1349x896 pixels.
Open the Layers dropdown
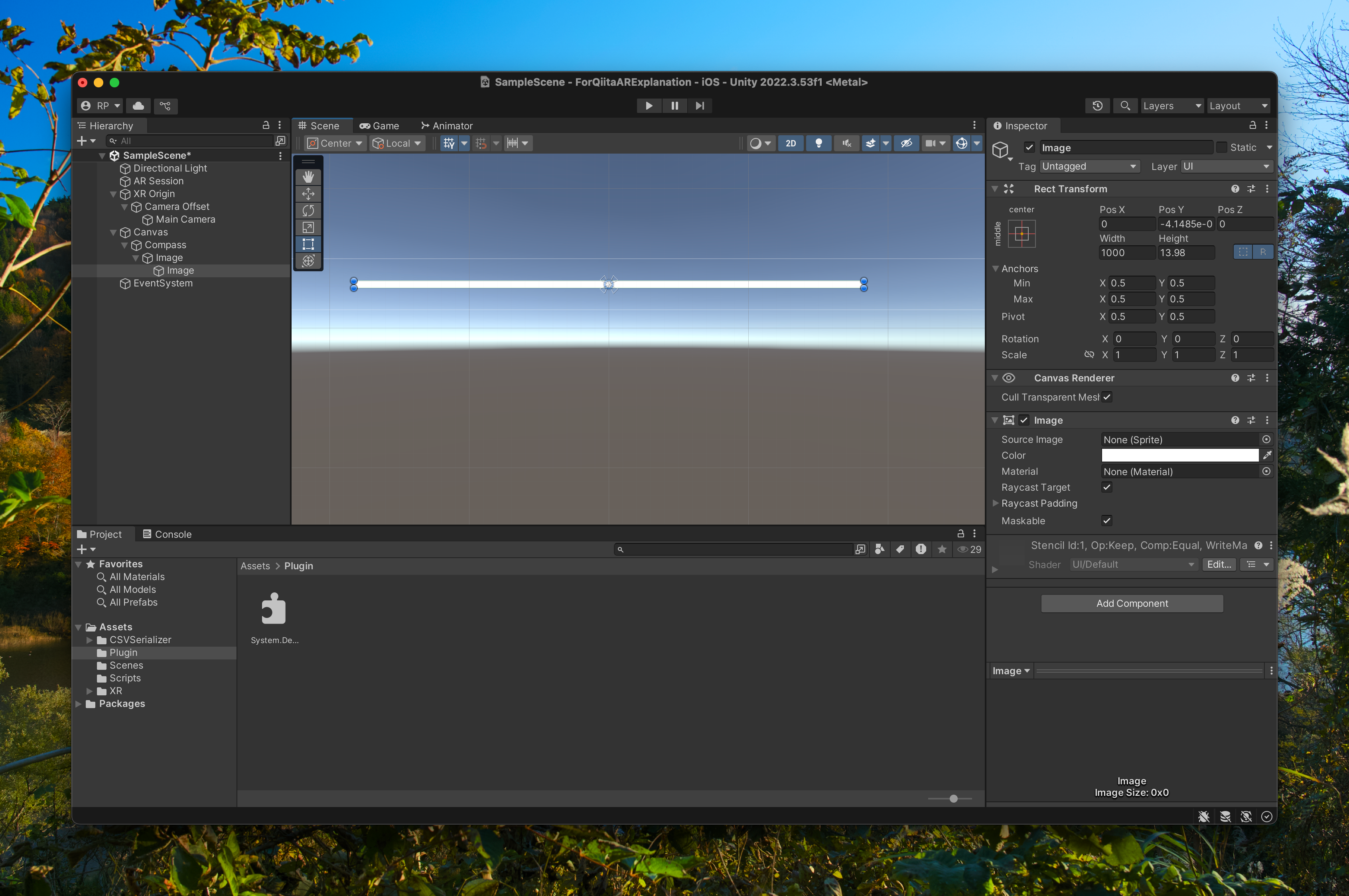point(1171,106)
